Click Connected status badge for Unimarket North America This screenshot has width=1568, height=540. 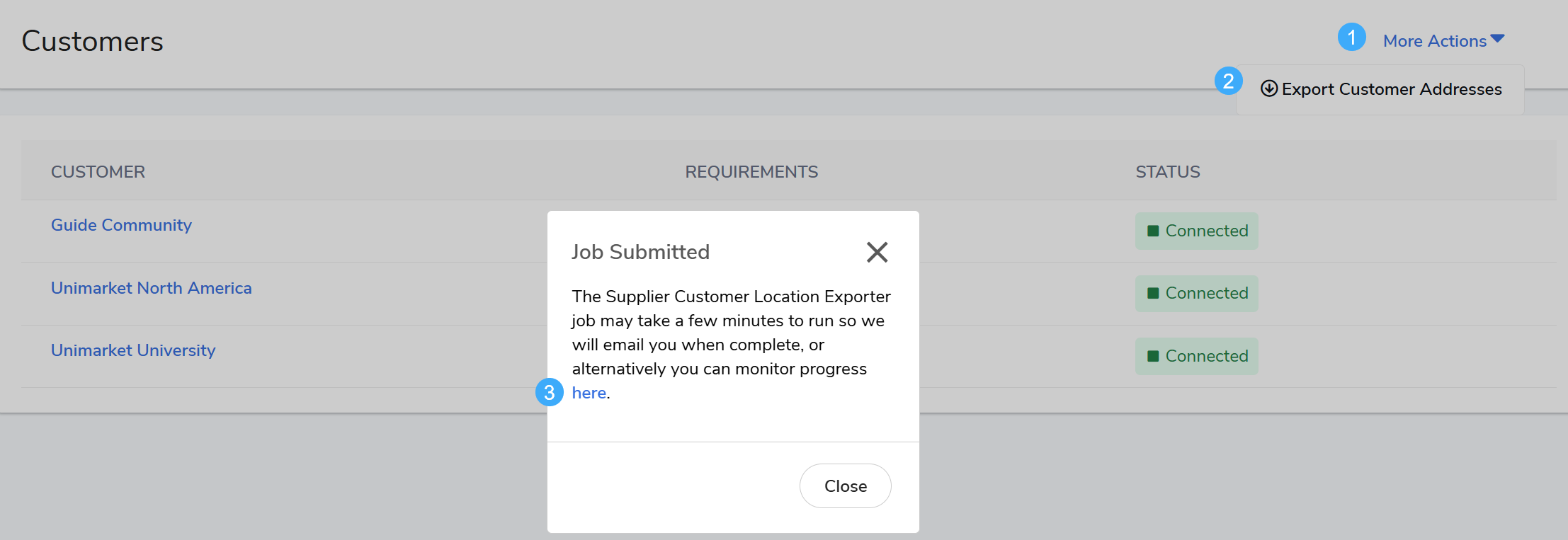tap(1196, 293)
